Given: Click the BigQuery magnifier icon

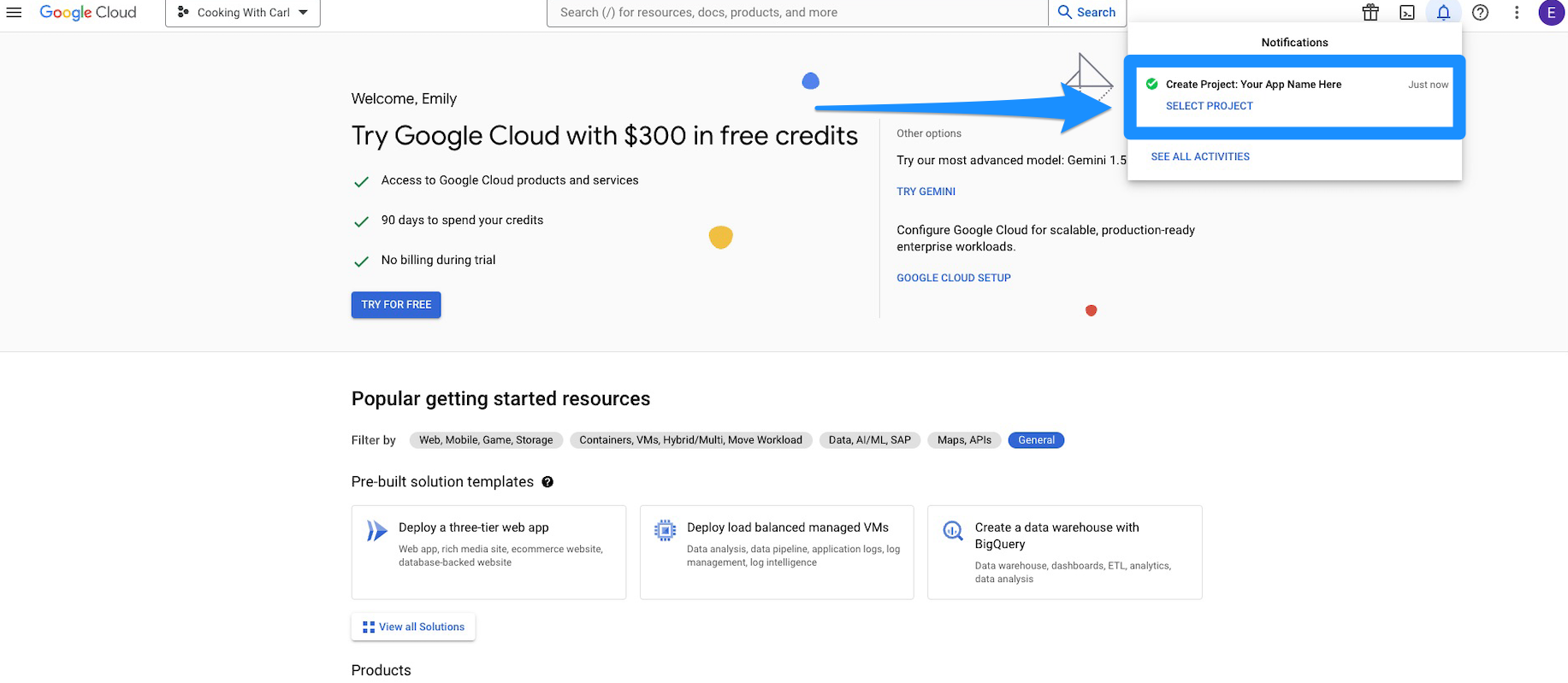Looking at the screenshot, I should tap(953, 531).
